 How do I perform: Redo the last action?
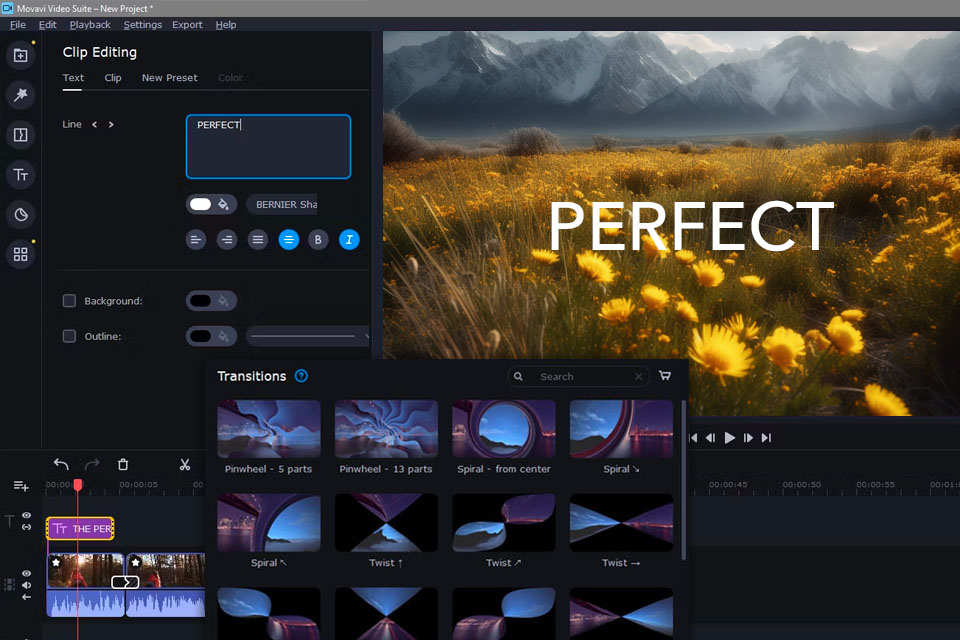92,464
